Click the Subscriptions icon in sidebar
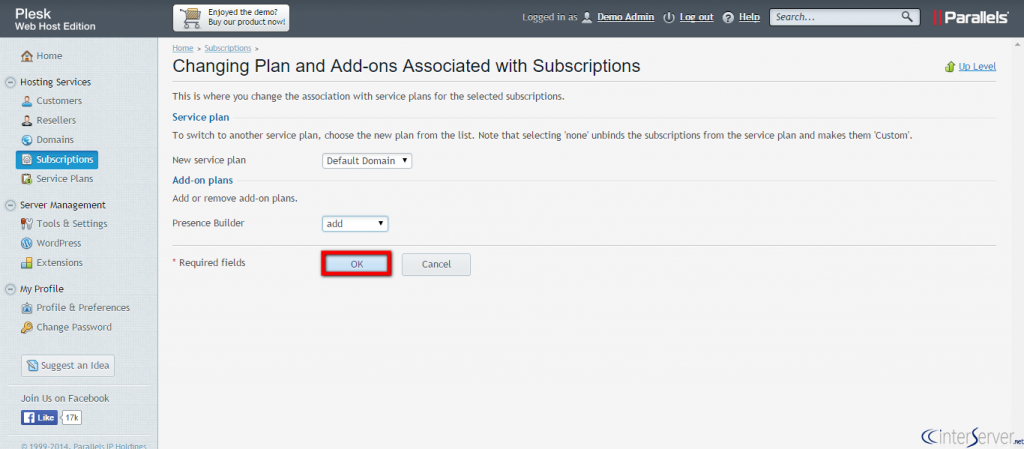 pos(27,159)
